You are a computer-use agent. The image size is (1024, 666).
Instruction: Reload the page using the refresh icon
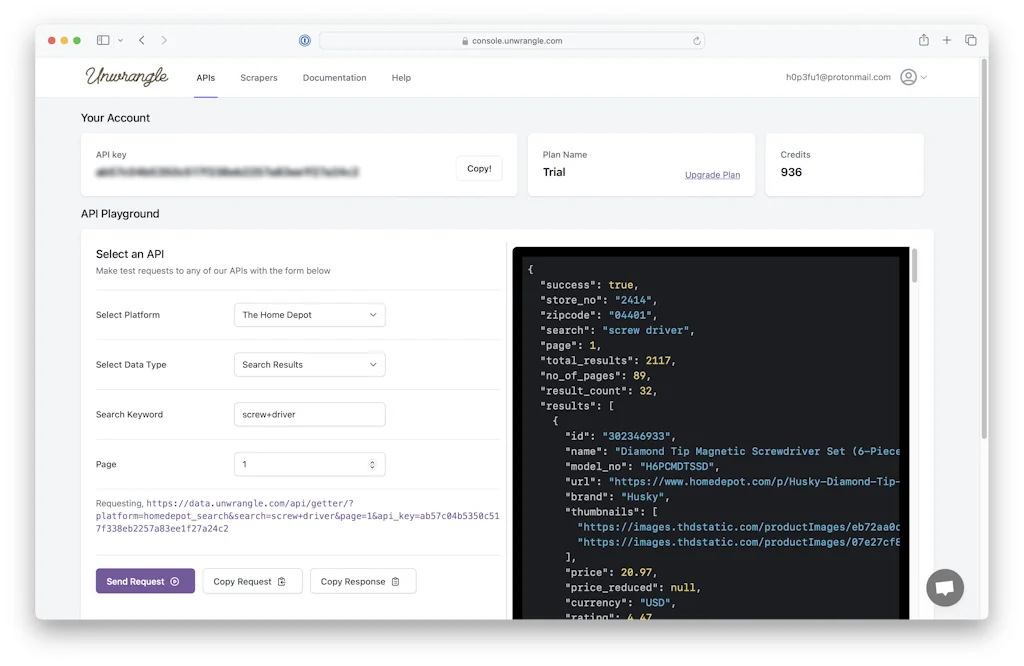click(x=696, y=41)
